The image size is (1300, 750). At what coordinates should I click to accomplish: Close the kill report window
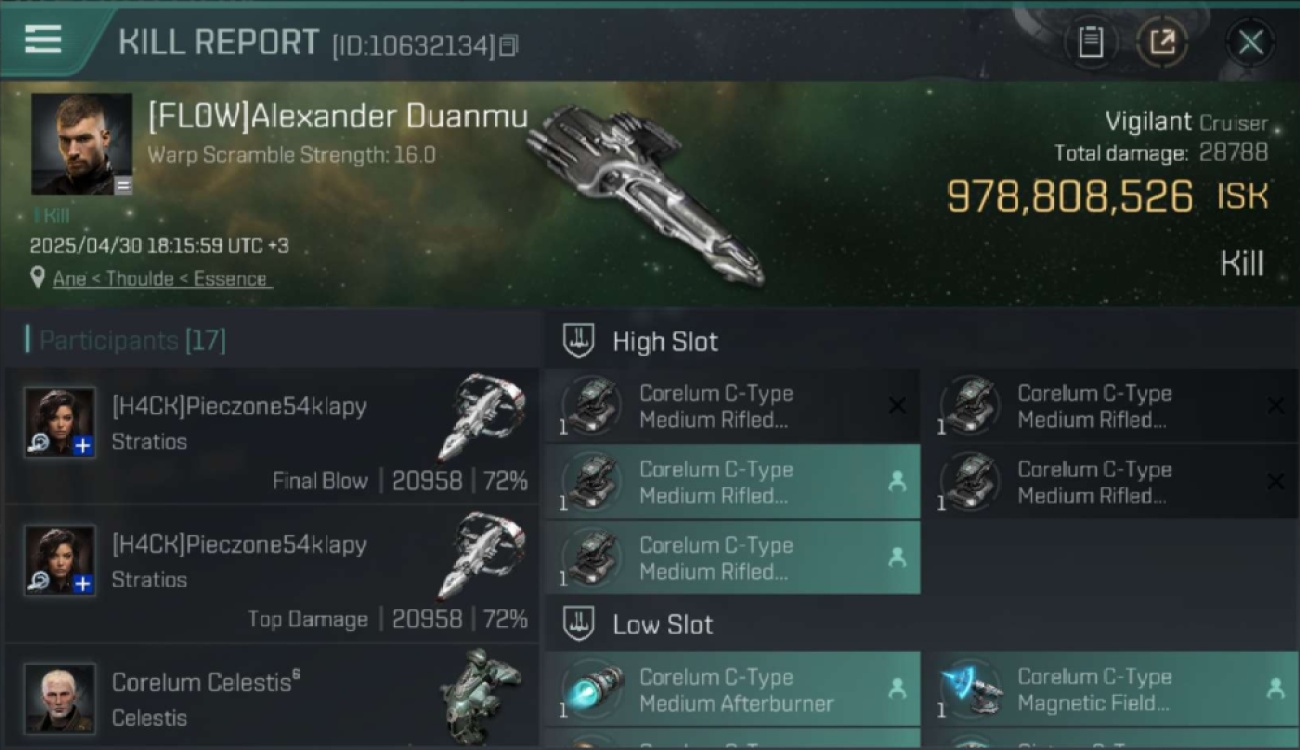pyautogui.click(x=1250, y=42)
